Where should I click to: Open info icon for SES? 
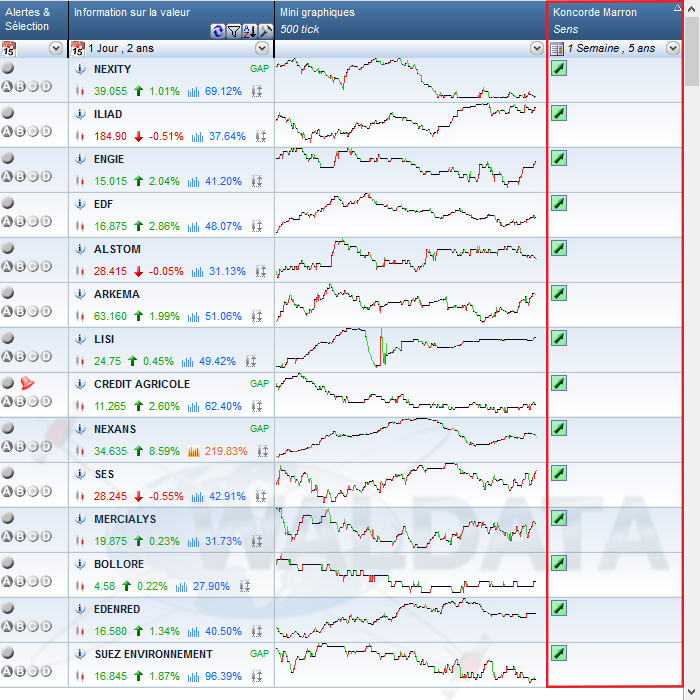[80, 474]
